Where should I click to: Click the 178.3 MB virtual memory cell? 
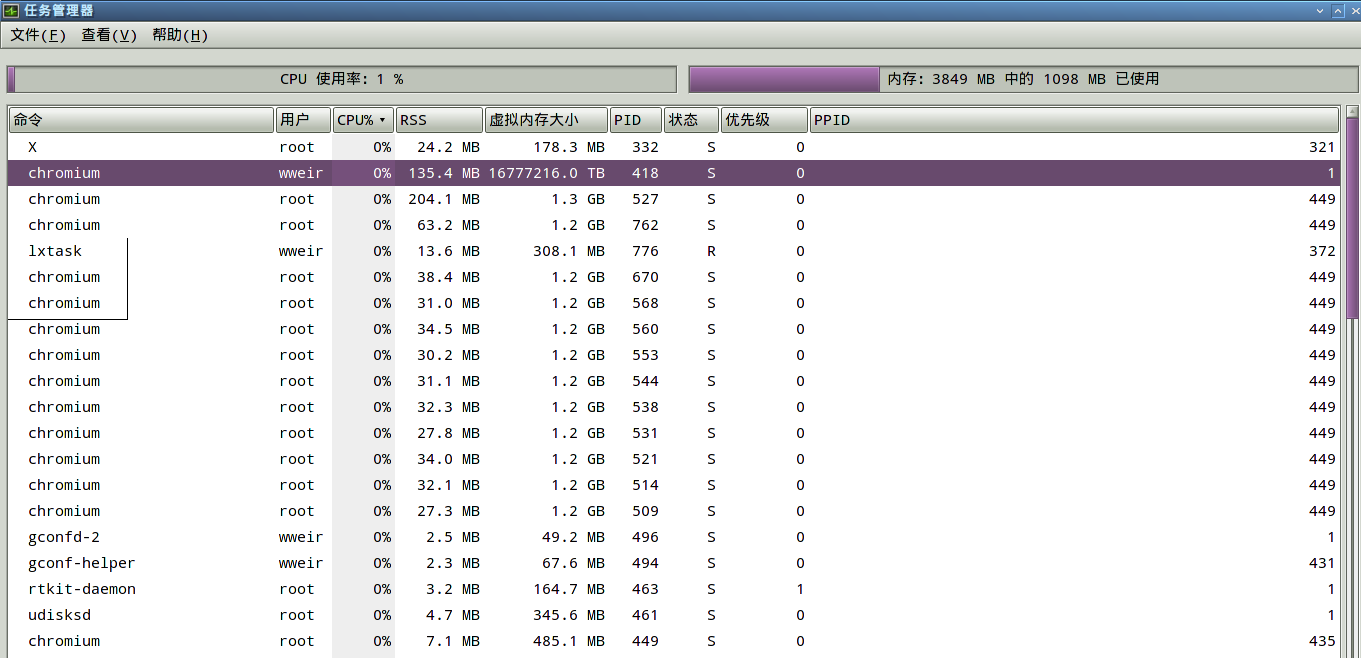[568, 147]
